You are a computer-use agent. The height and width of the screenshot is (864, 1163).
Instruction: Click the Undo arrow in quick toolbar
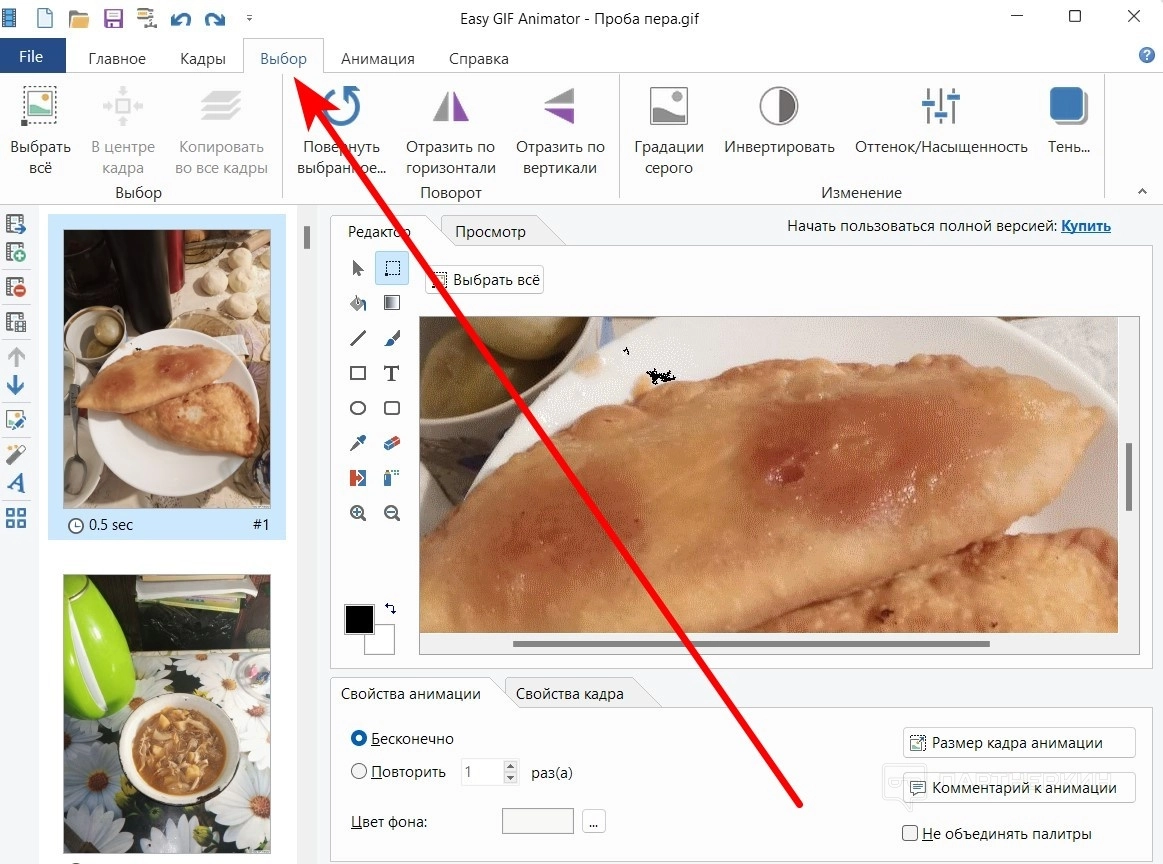tap(181, 19)
